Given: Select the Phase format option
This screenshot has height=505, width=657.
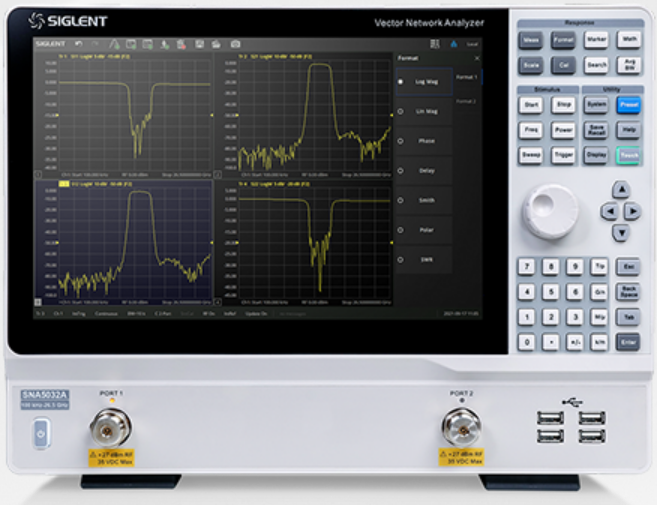Looking at the screenshot, I should tap(424, 141).
